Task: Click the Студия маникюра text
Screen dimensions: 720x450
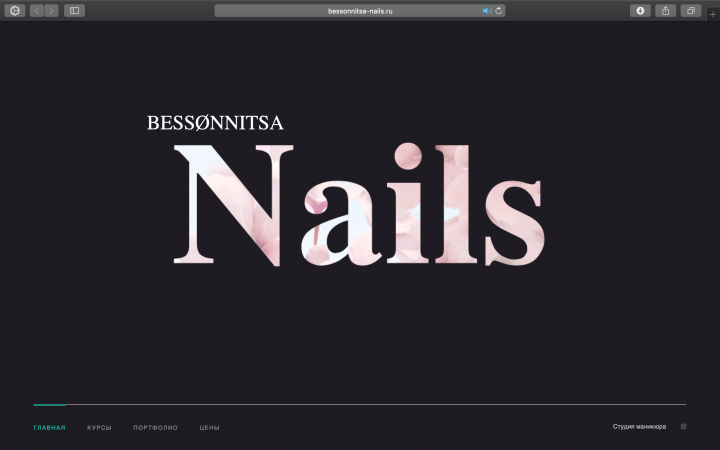Action: pos(639,427)
